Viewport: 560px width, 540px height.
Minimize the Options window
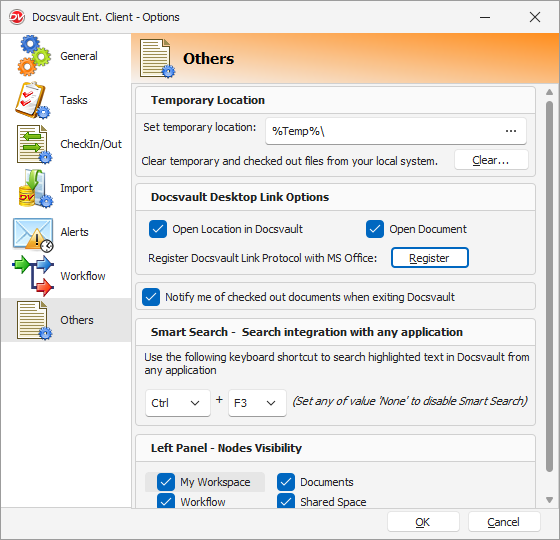coord(485,17)
